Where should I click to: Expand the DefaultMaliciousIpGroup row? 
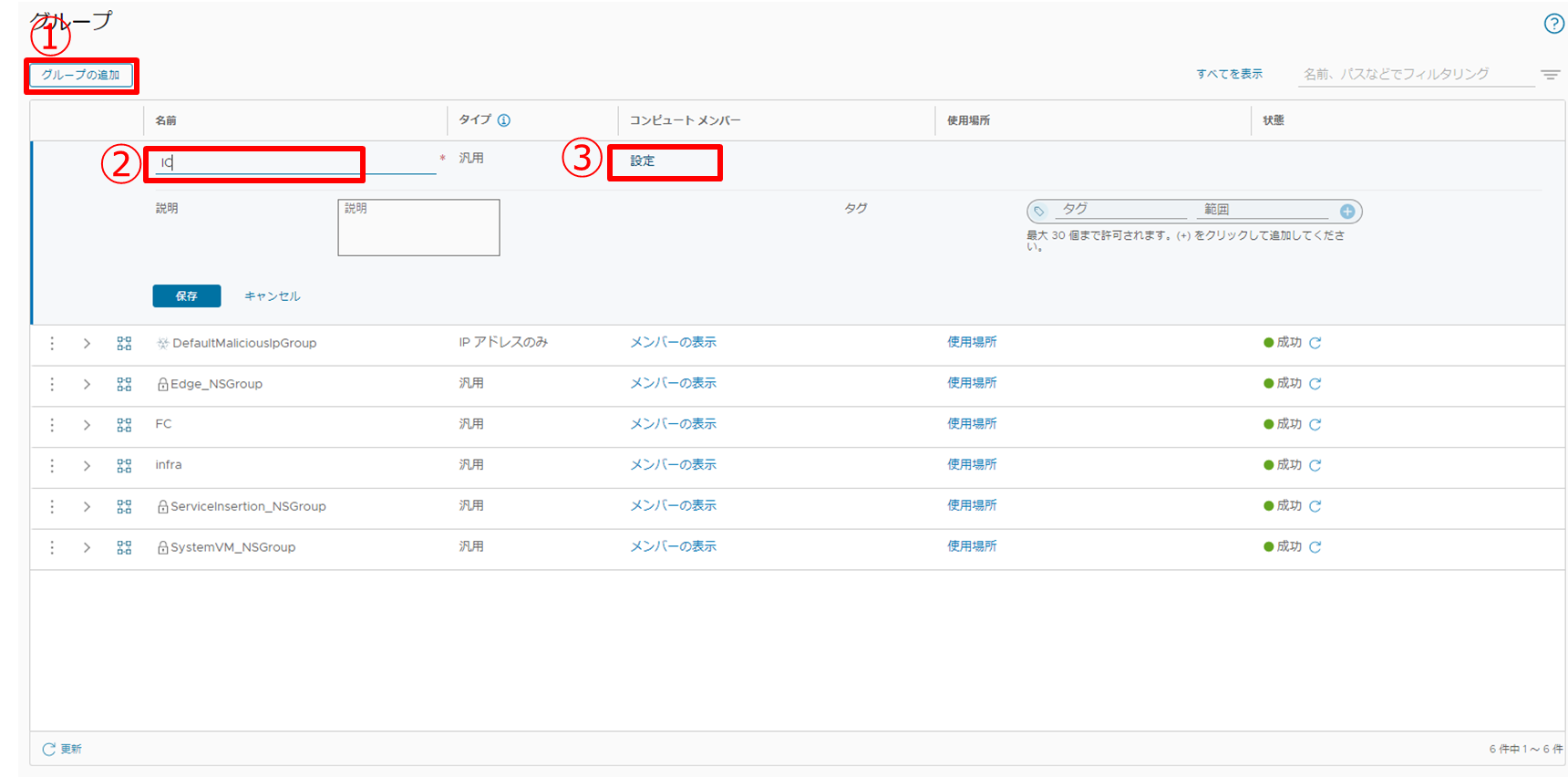pyautogui.click(x=87, y=344)
